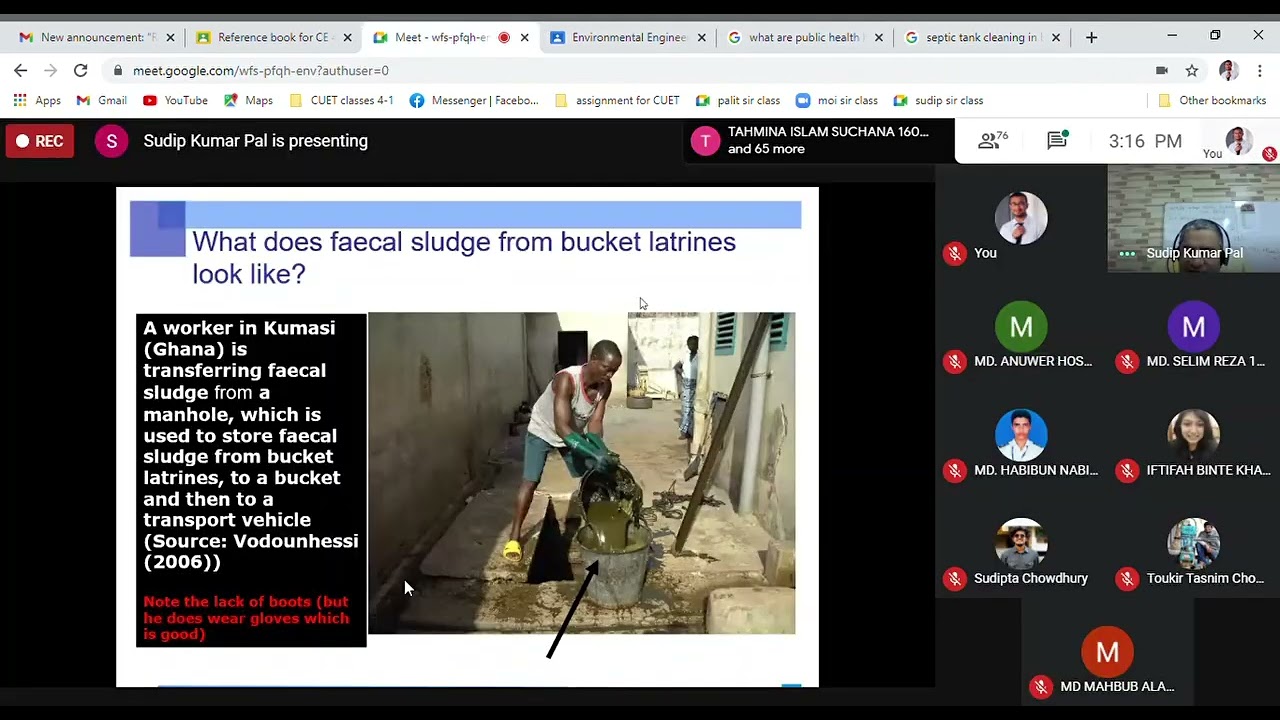Bookmark this page with the star icon
Image resolution: width=1280 pixels, height=720 pixels.
[1192, 70]
